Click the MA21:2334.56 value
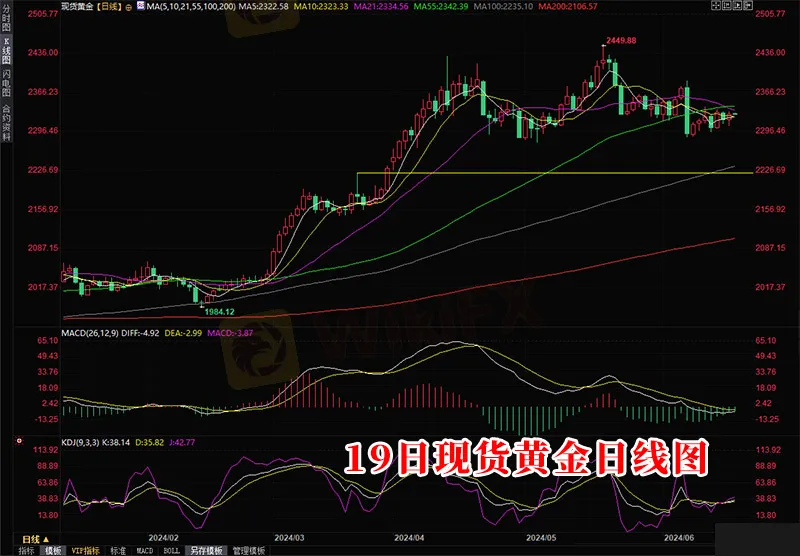This screenshot has width=800, height=556. [x=381, y=7]
